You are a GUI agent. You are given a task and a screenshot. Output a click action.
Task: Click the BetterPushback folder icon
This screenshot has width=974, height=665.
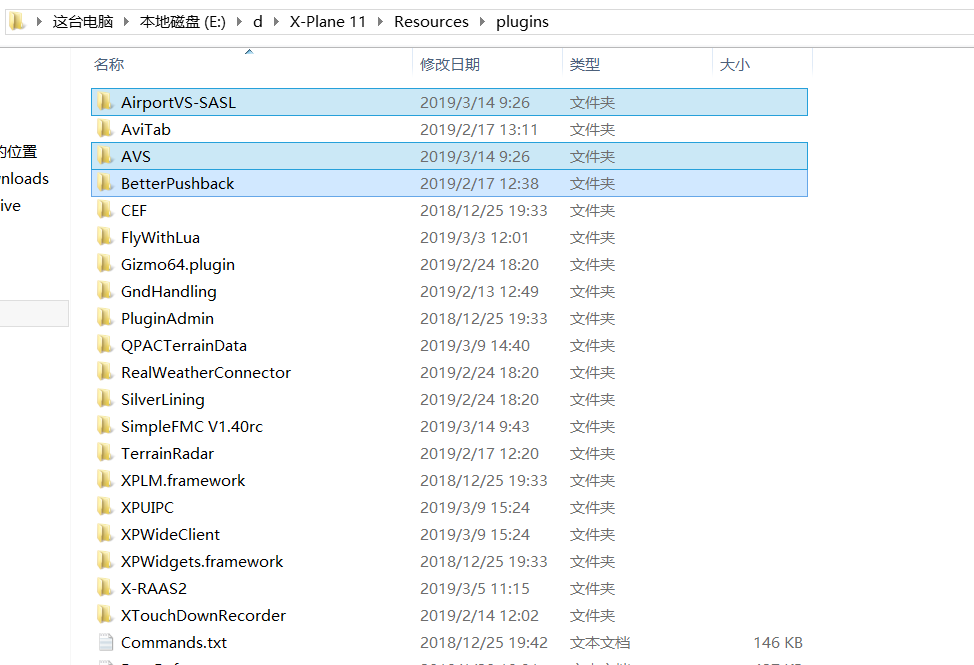click(x=105, y=183)
